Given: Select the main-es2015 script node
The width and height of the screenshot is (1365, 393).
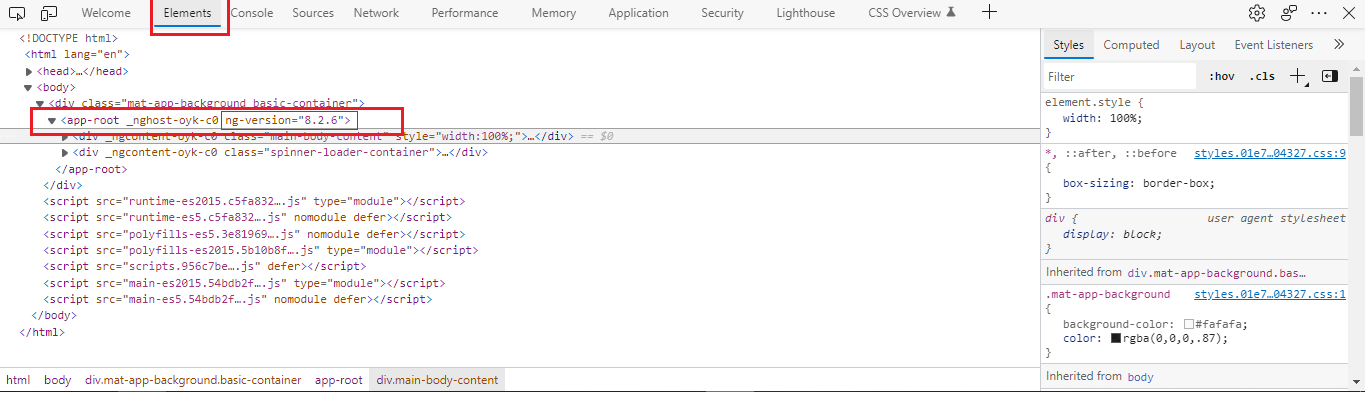Looking at the screenshot, I should [x=244, y=282].
